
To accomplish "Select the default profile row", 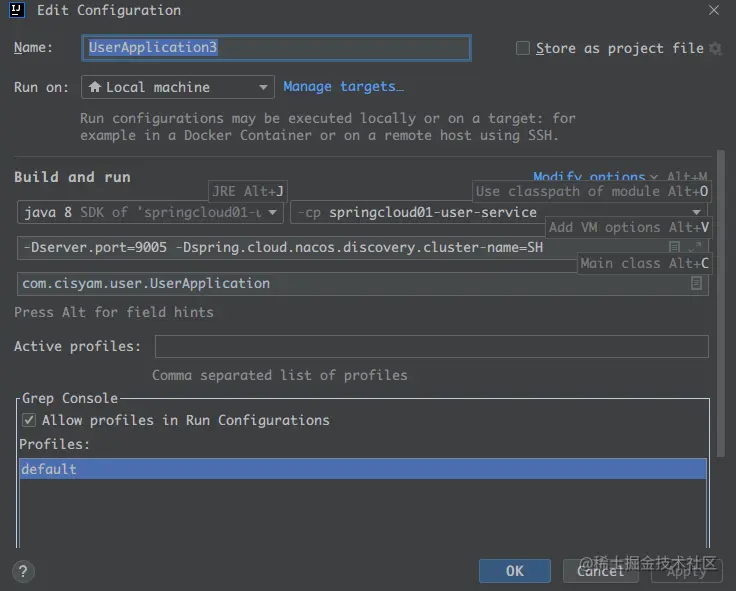I will 362,469.
